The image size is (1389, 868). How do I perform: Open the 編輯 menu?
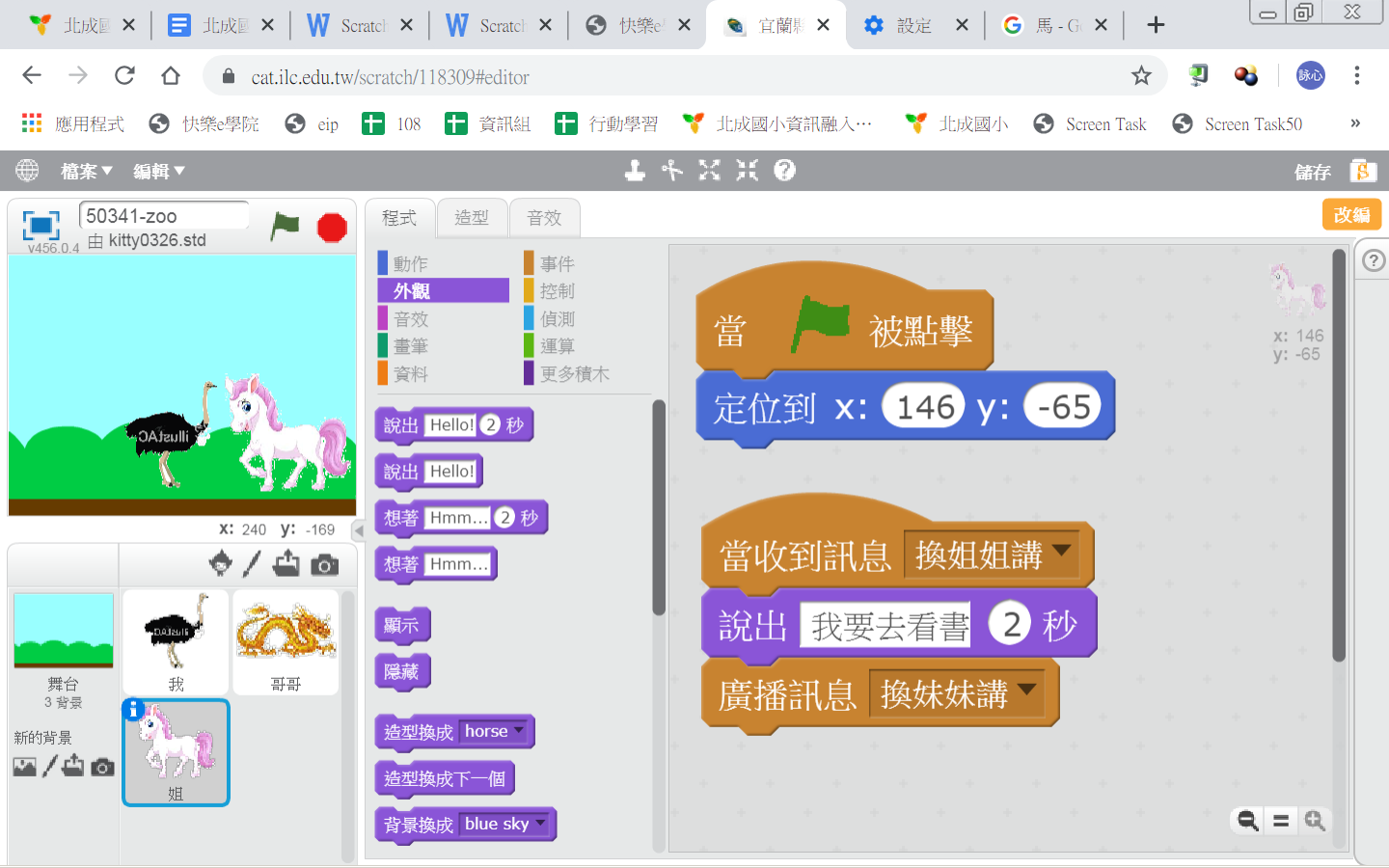[x=158, y=171]
